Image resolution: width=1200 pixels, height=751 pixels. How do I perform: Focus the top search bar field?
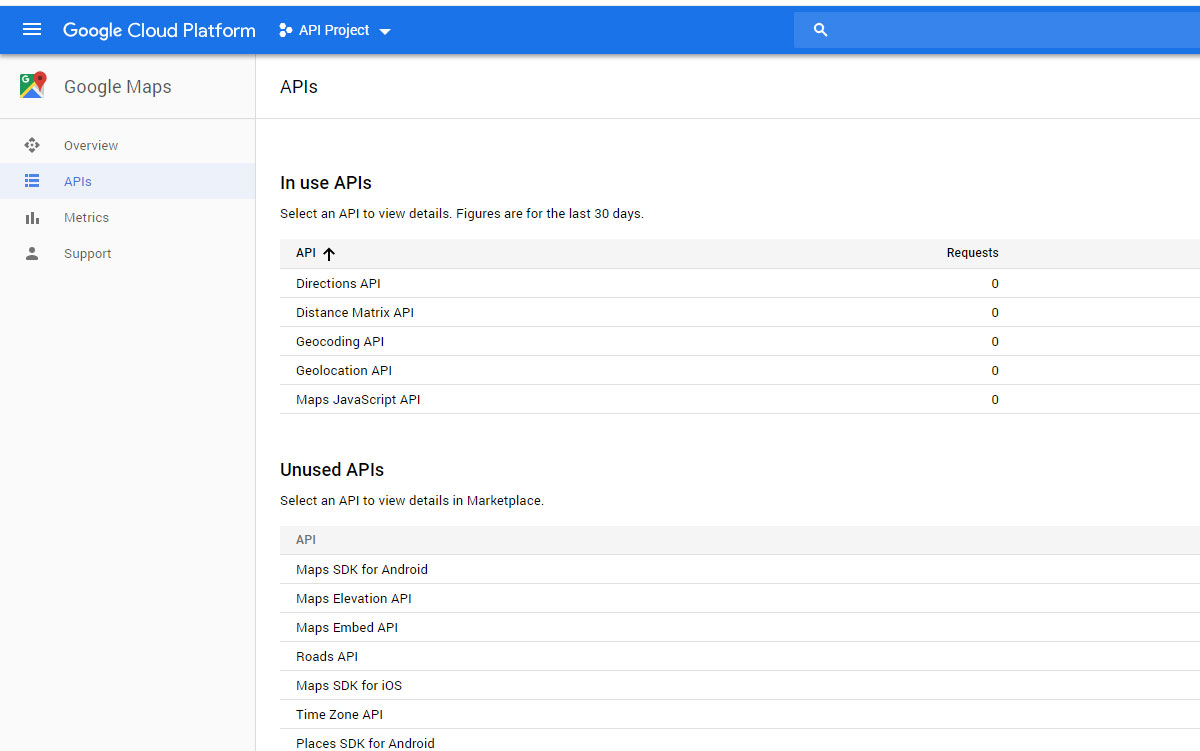pos(997,30)
